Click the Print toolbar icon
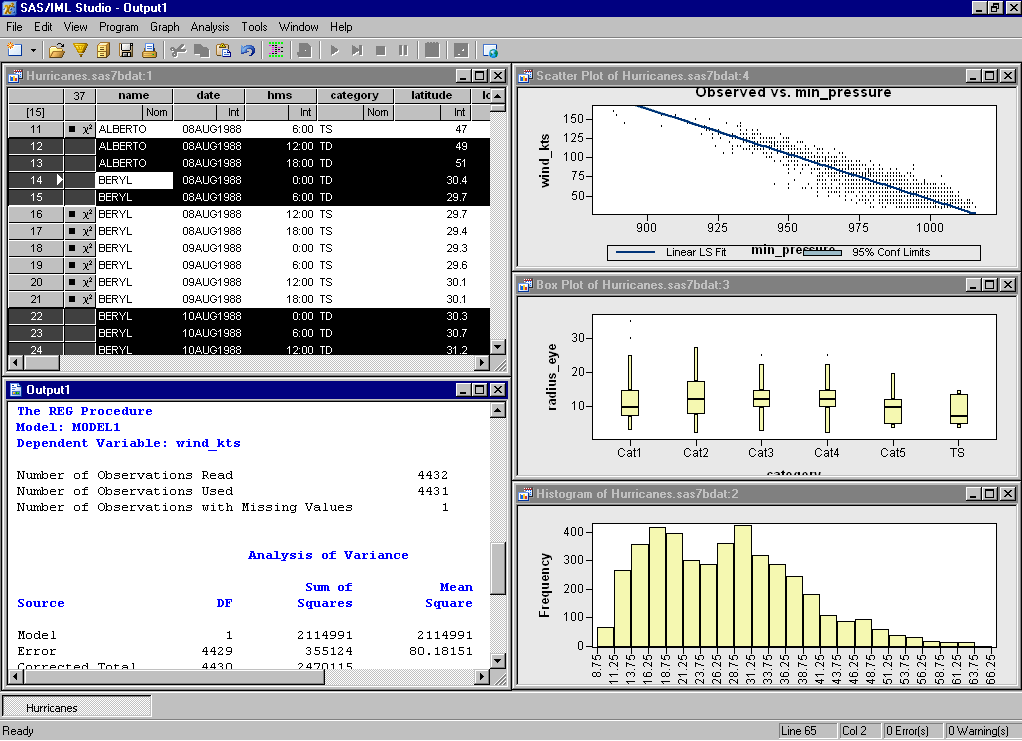Screen dimensions: 1022x741 149,50
